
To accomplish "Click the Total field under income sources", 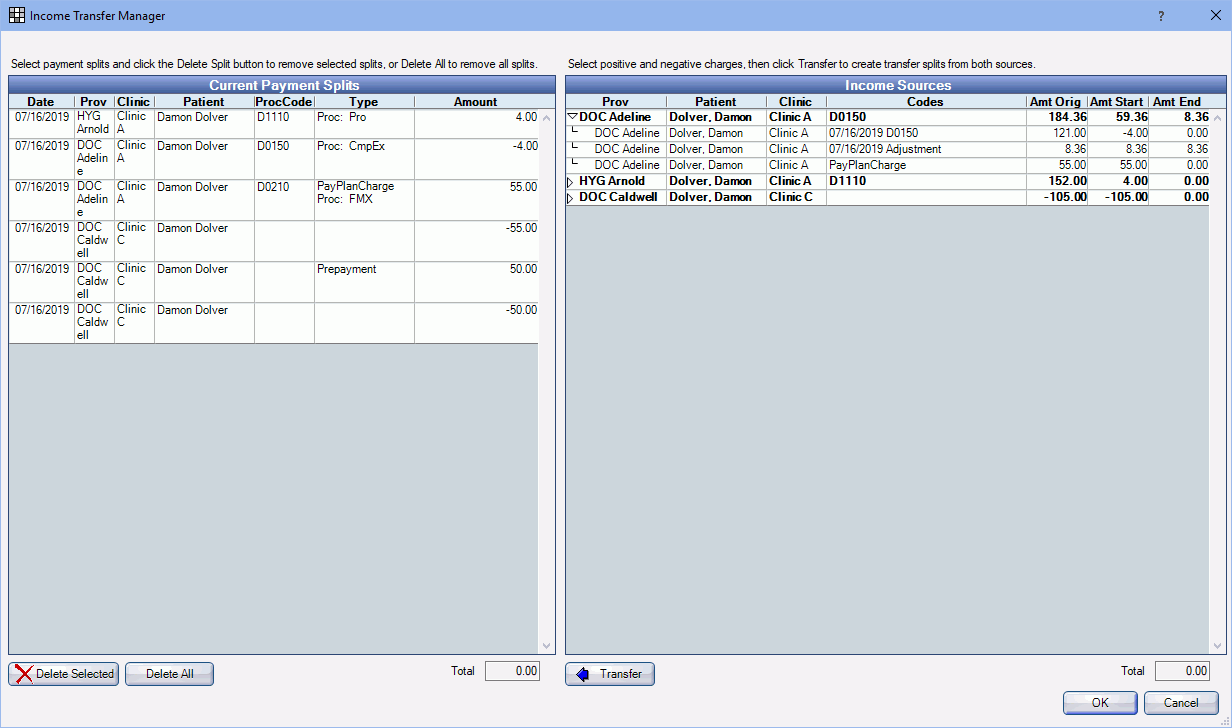I will 1182,670.
